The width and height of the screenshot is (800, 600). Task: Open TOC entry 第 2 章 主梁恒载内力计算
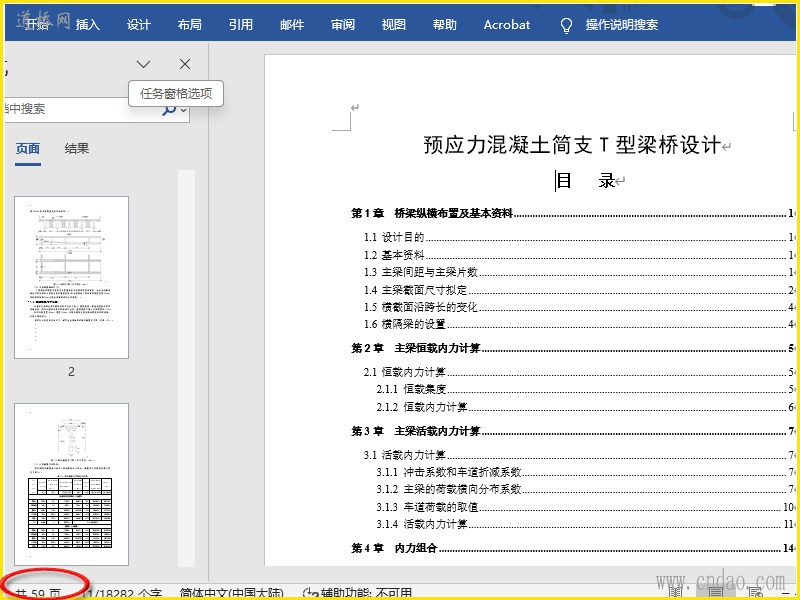coord(572,348)
